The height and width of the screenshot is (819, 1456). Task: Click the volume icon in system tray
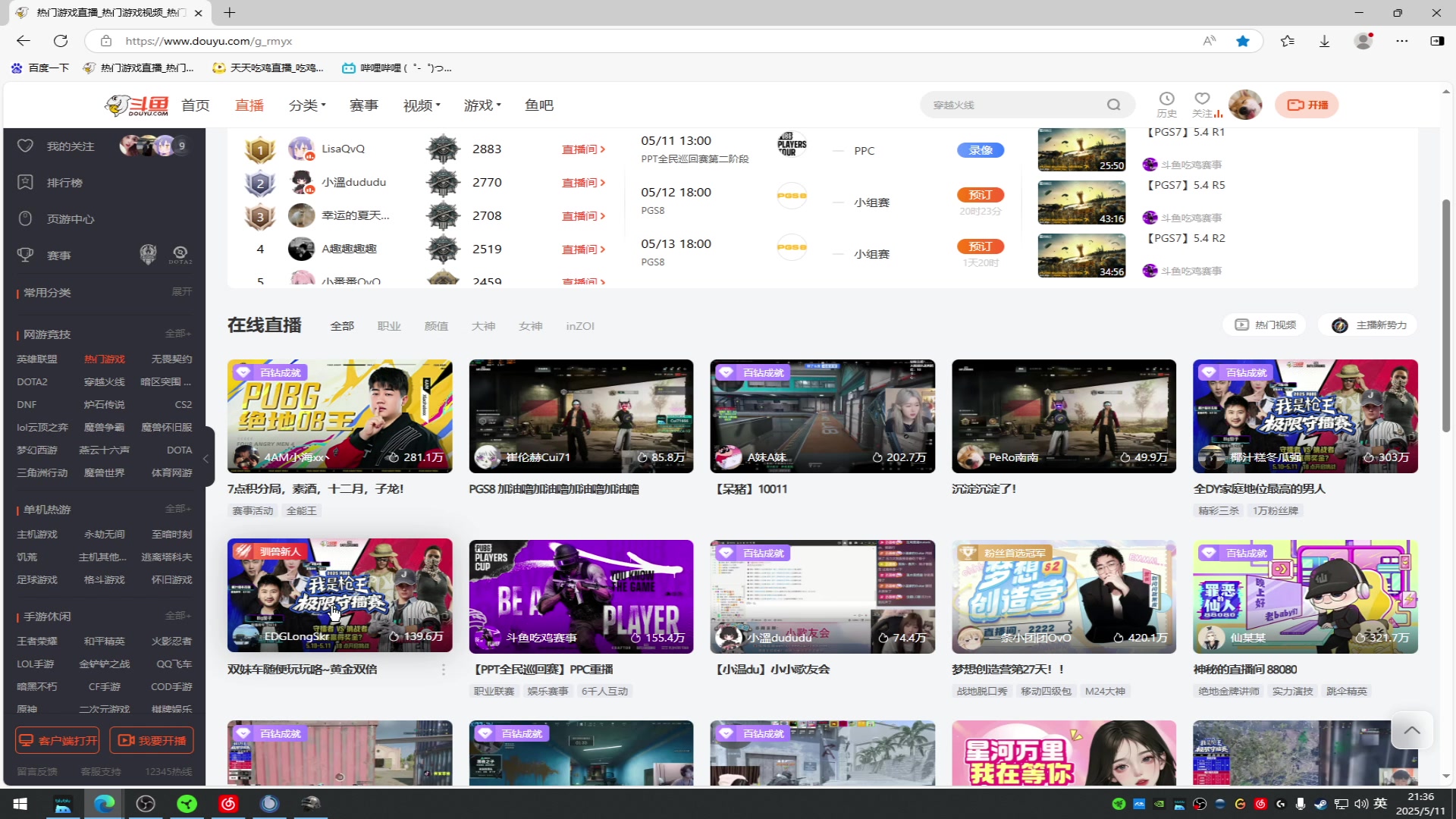coord(1360,804)
